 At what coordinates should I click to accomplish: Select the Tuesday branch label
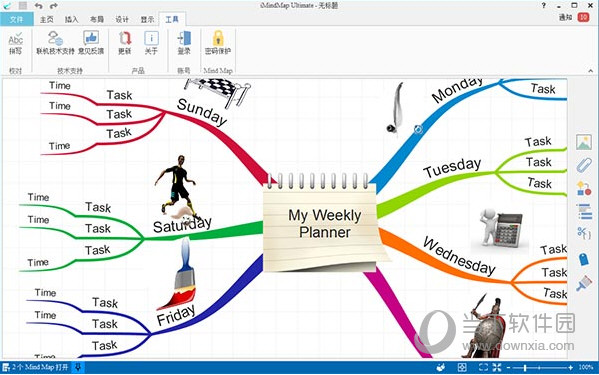[x=452, y=167]
